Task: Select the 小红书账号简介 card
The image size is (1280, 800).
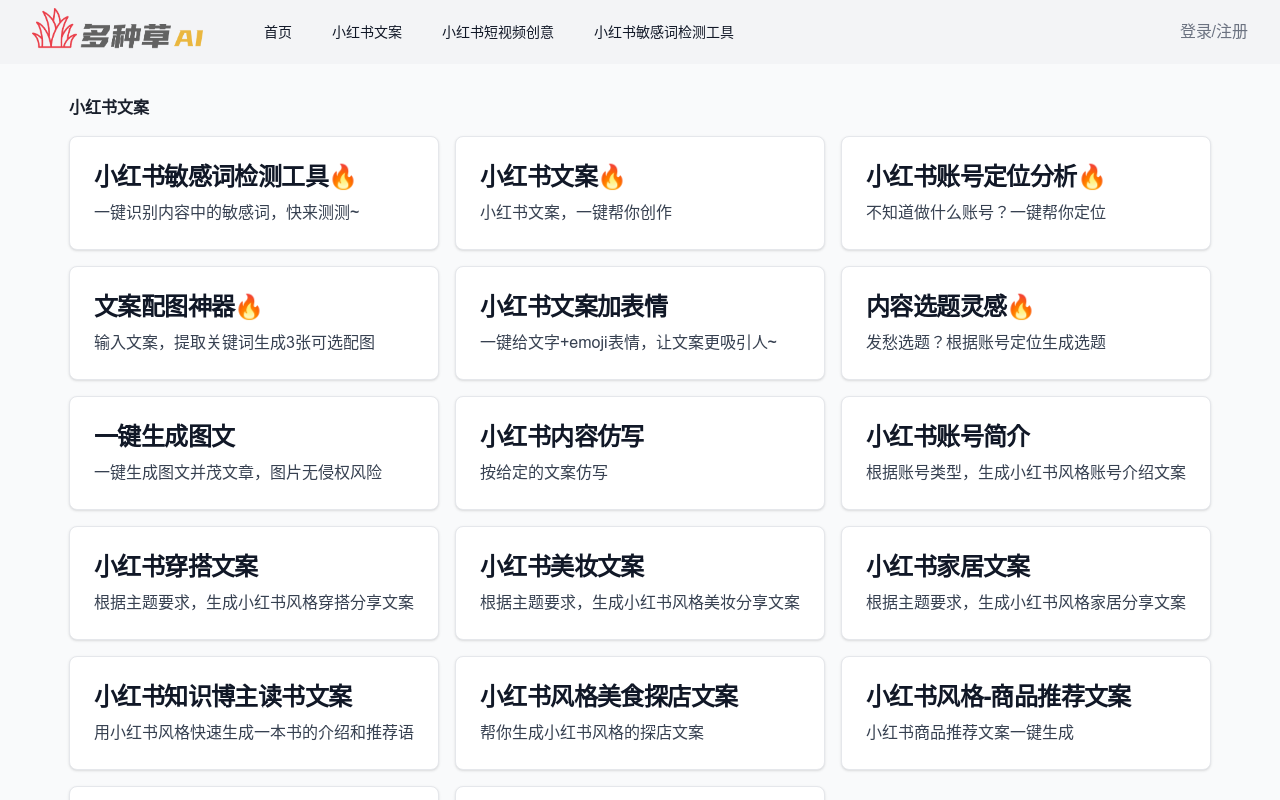Action: [x=1026, y=453]
